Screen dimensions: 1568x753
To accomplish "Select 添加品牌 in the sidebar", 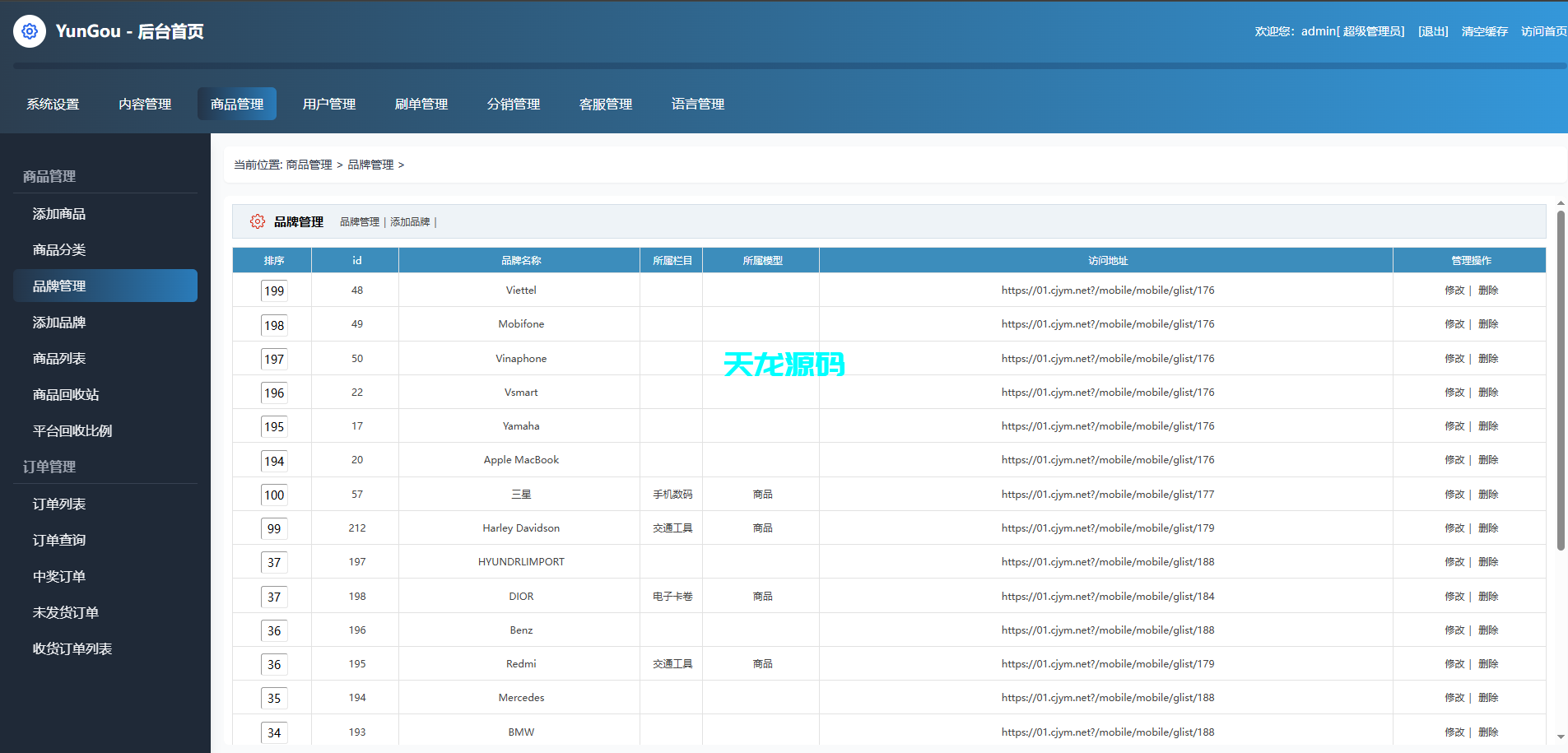I will 58,322.
